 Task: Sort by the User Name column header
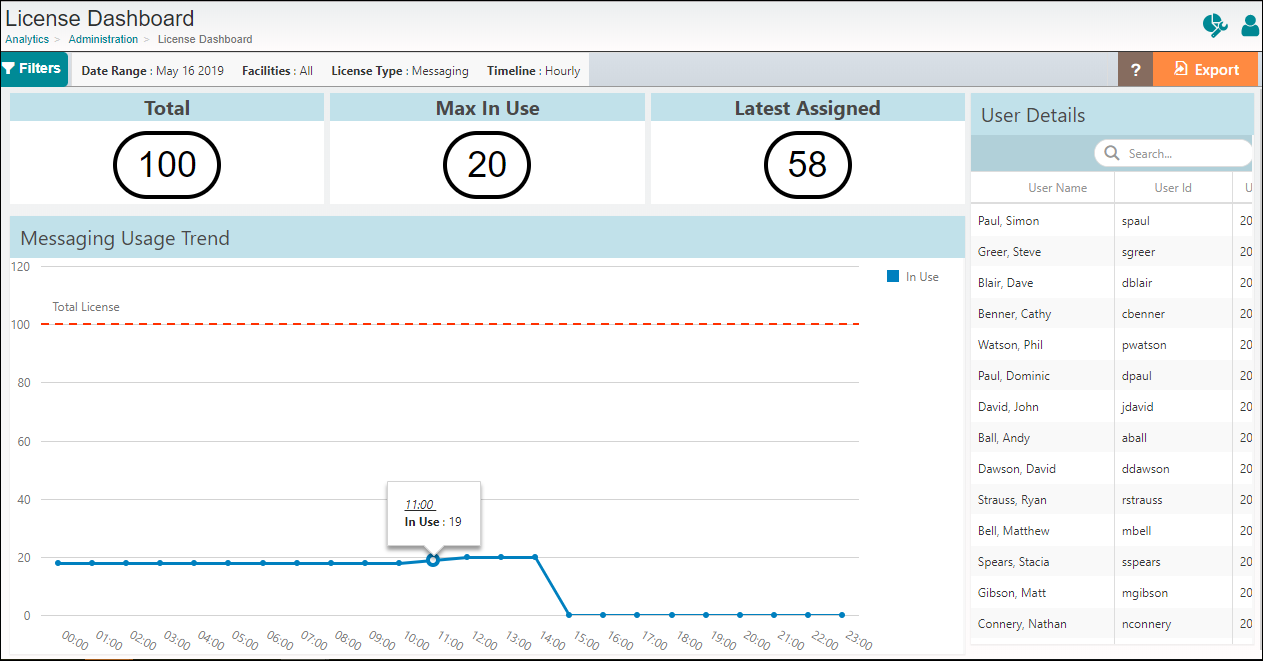pos(1057,187)
